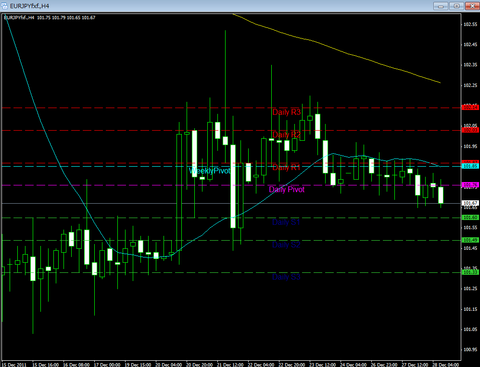Click 102.35 on the price scale

(x=470, y=65)
